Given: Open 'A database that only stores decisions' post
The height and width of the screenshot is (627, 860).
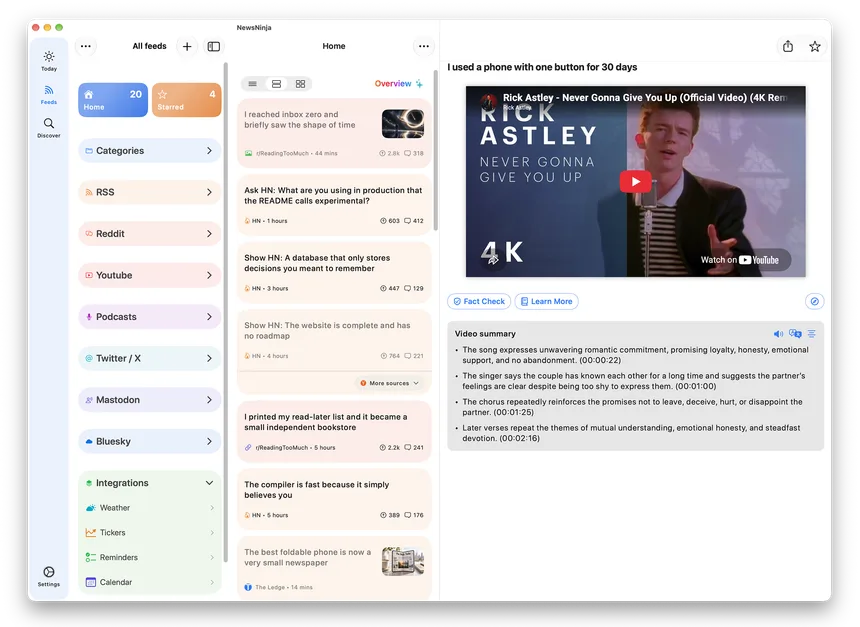Looking at the screenshot, I should (x=334, y=273).
